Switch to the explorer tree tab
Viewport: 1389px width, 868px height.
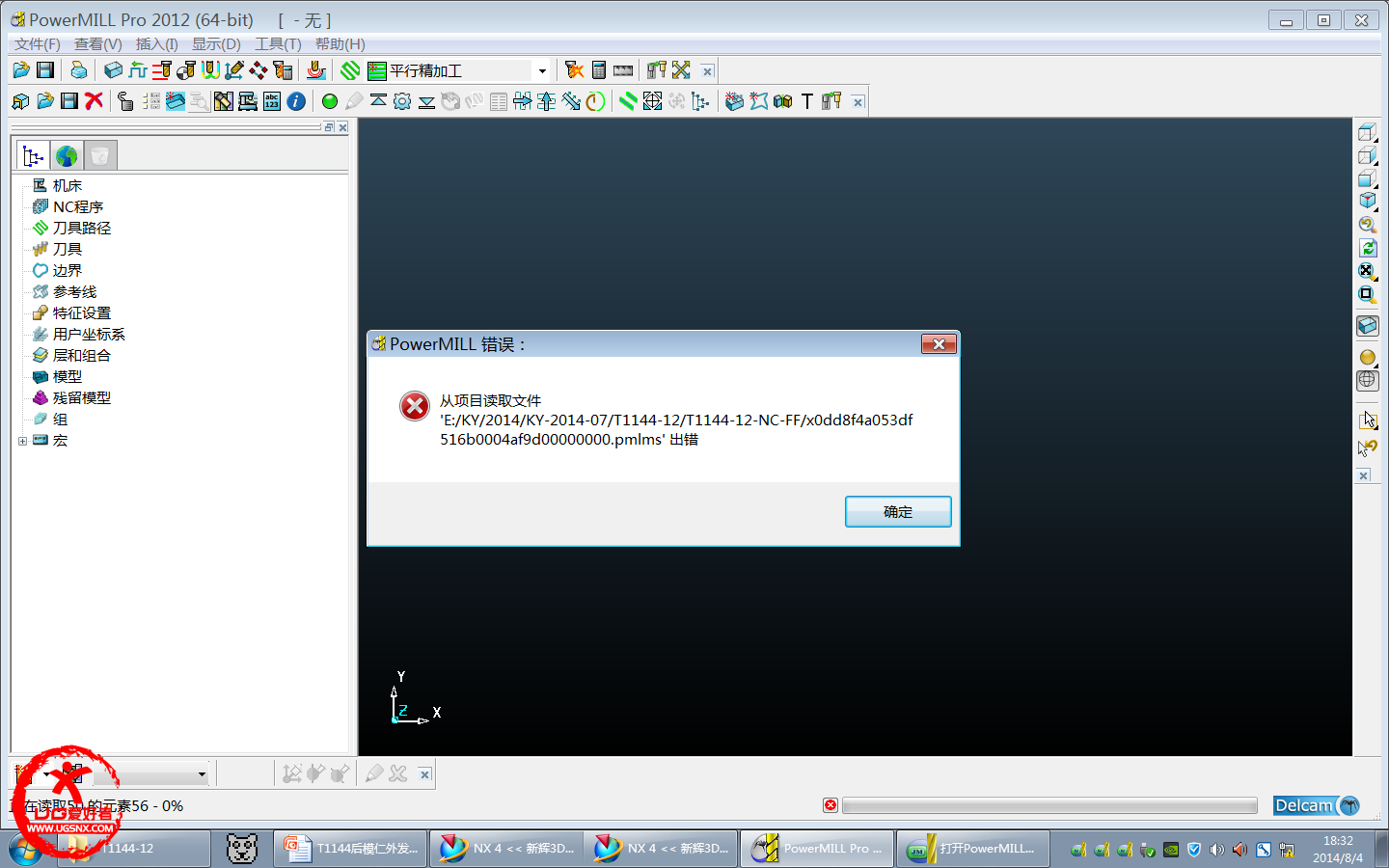[x=33, y=155]
